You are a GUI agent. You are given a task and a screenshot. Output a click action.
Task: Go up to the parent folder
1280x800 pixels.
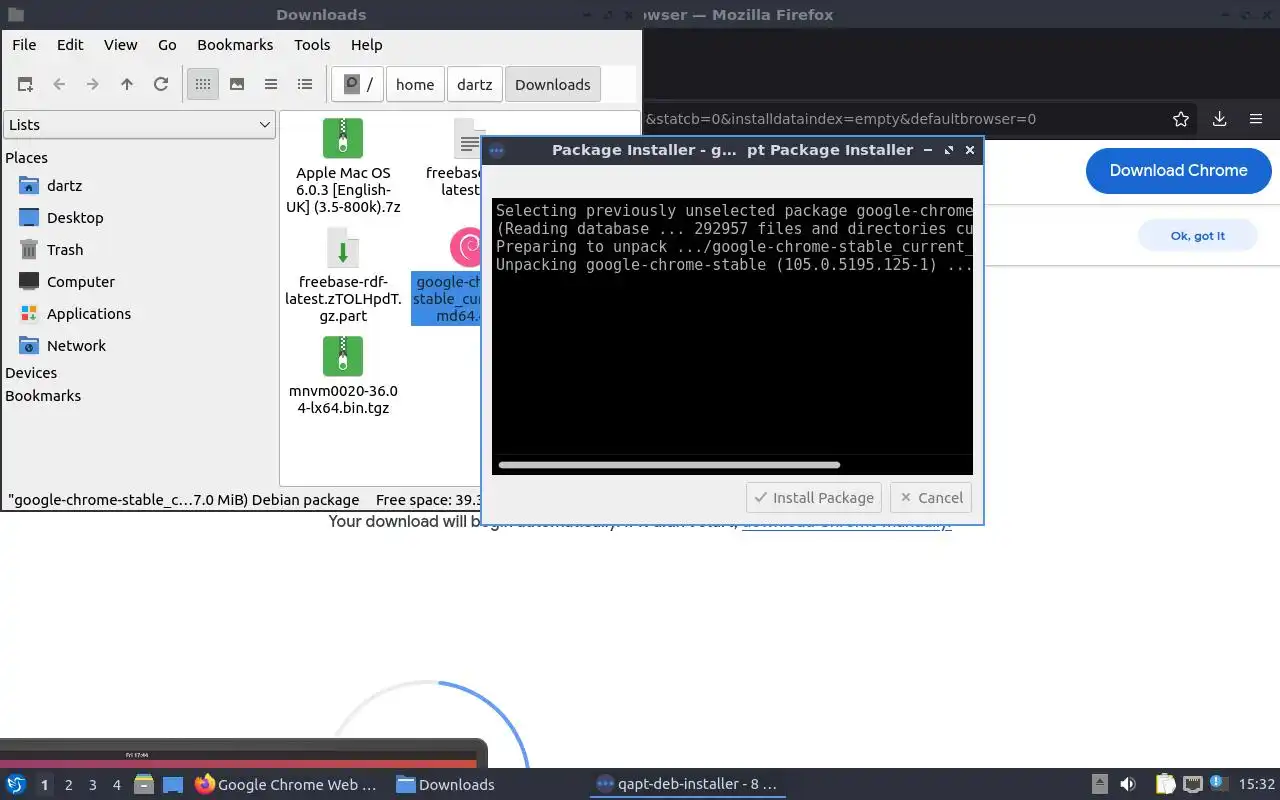[127, 85]
